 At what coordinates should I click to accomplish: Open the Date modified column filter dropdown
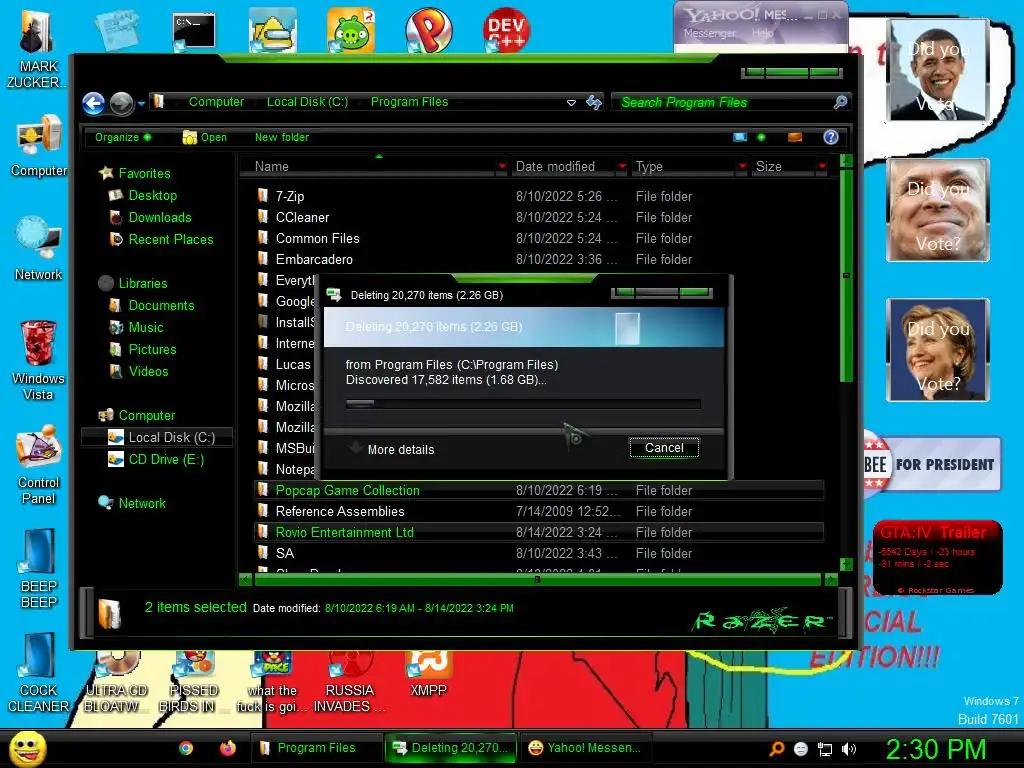click(622, 167)
